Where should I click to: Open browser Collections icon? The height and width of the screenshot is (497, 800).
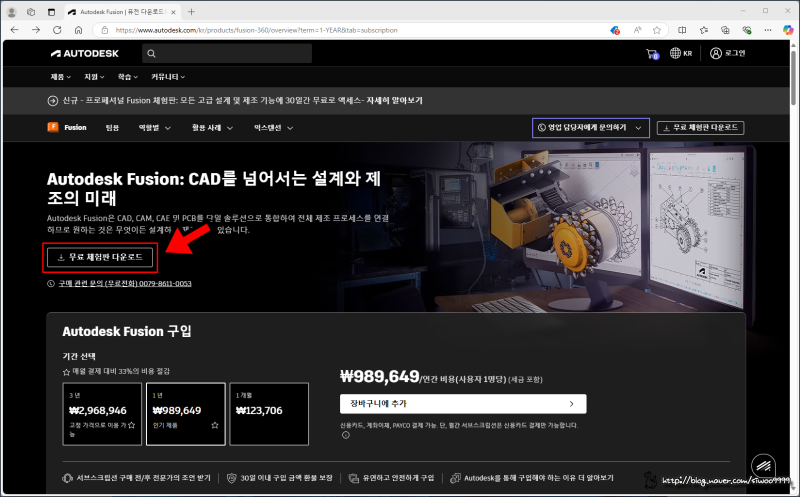(x=725, y=30)
